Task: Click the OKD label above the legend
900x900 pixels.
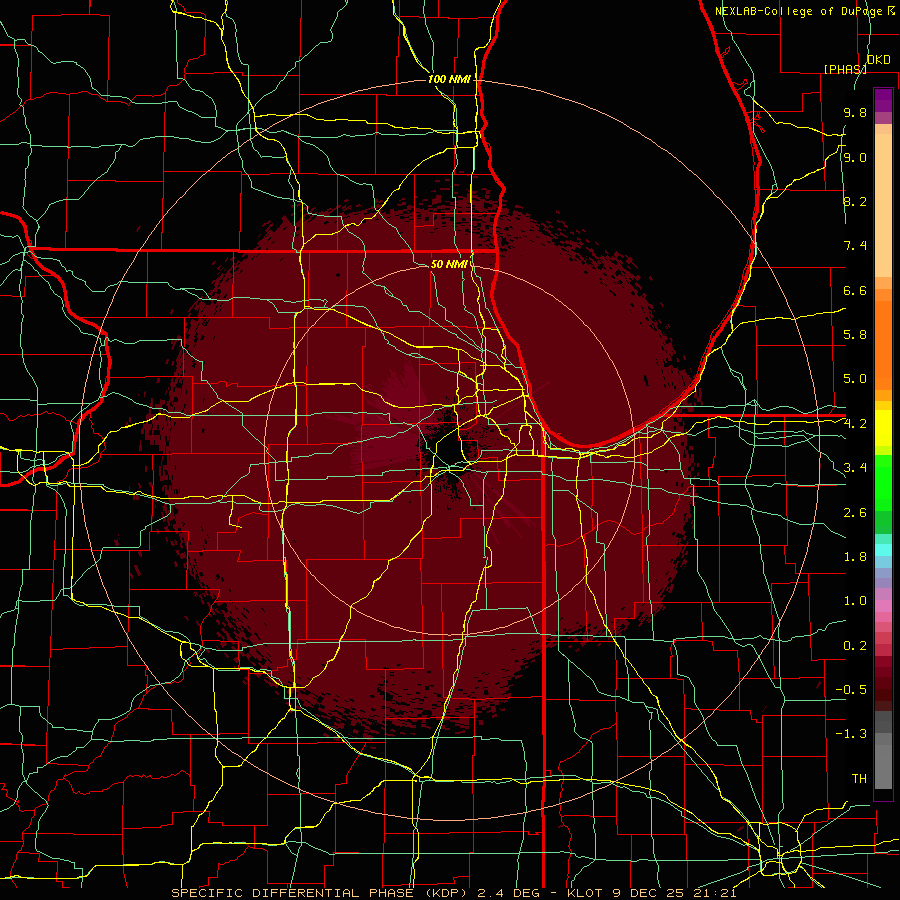Action: coord(879,60)
